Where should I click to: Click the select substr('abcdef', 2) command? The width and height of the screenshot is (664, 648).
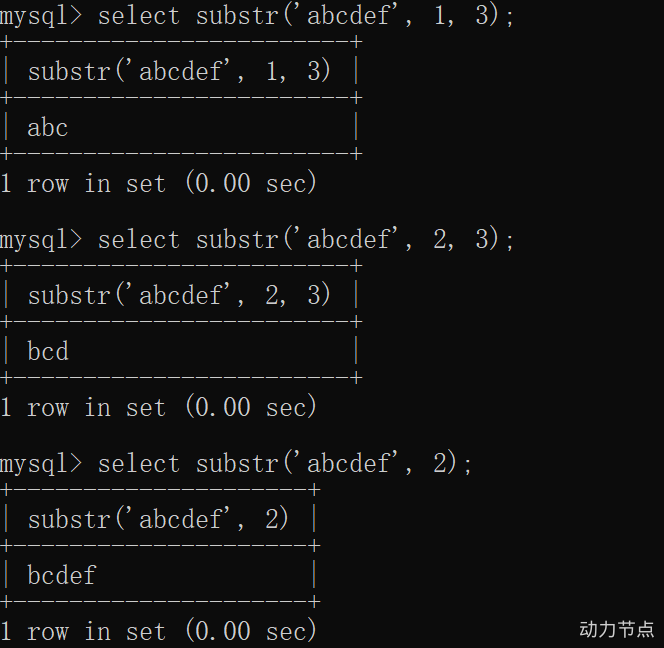click(285, 463)
